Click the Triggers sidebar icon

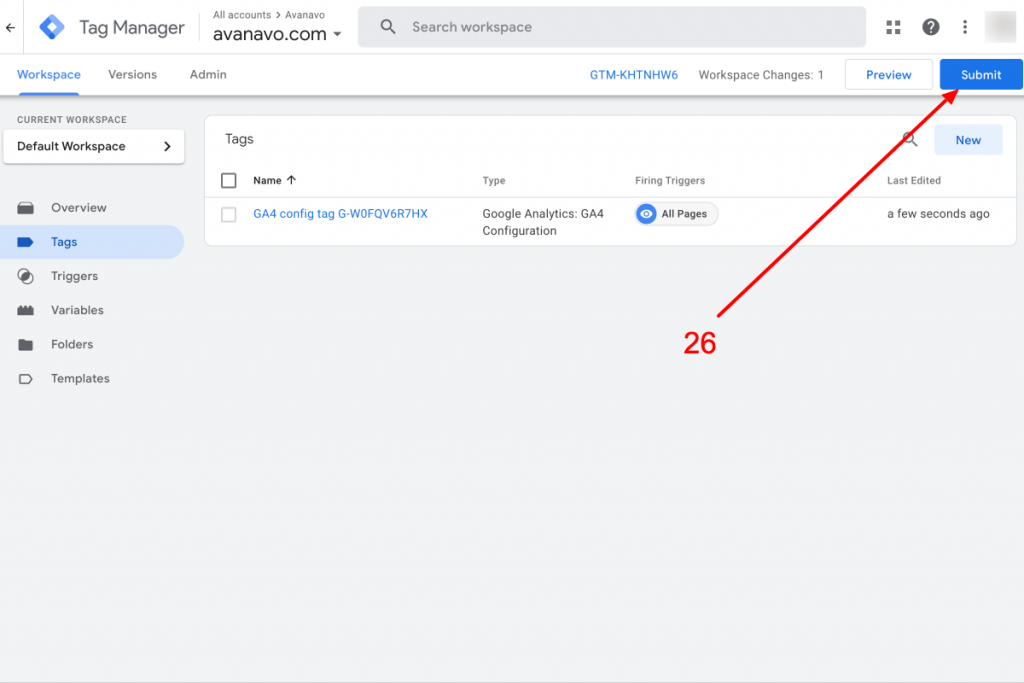tap(25, 276)
